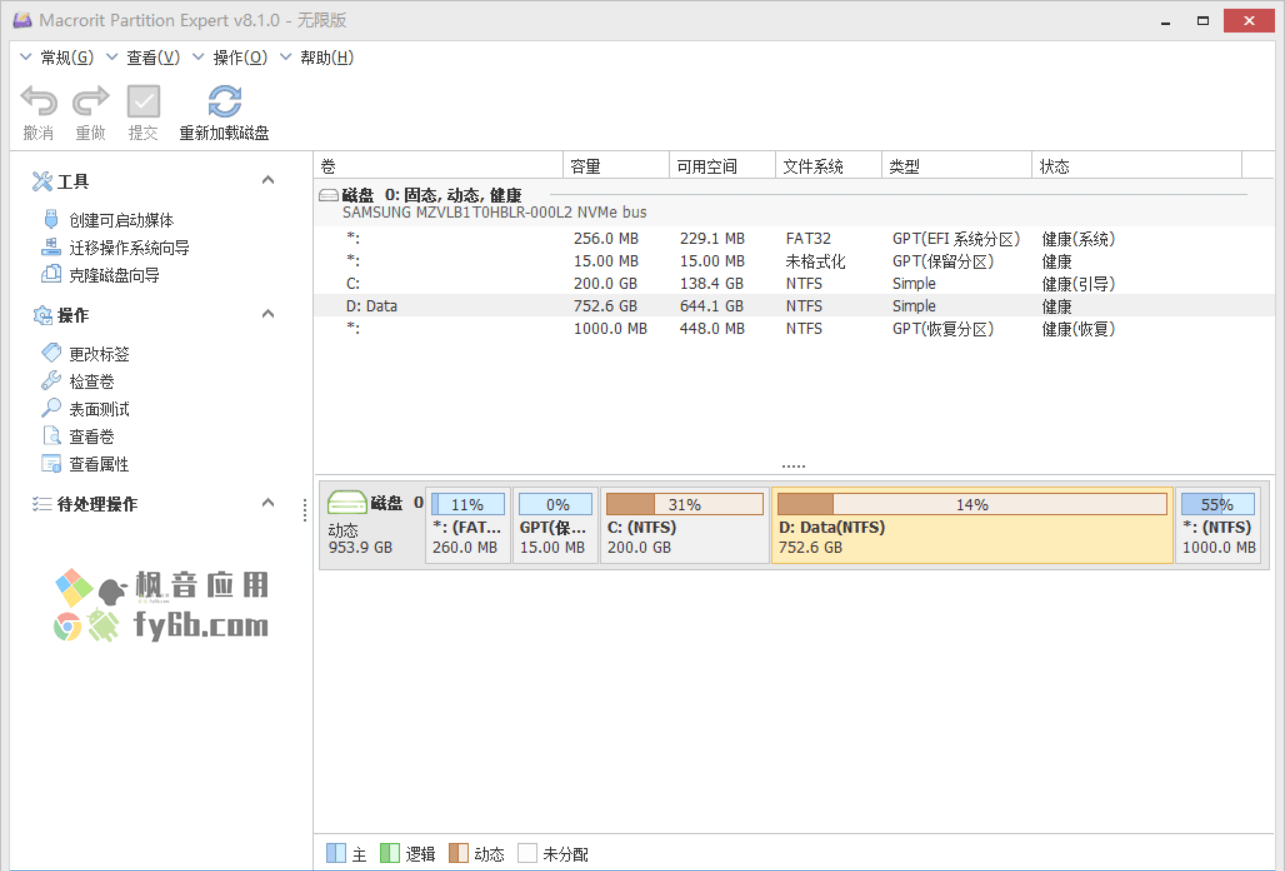Click the disk icon beside 磁盘 0 header
Viewport: 1285px width, 871px height.
point(328,196)
